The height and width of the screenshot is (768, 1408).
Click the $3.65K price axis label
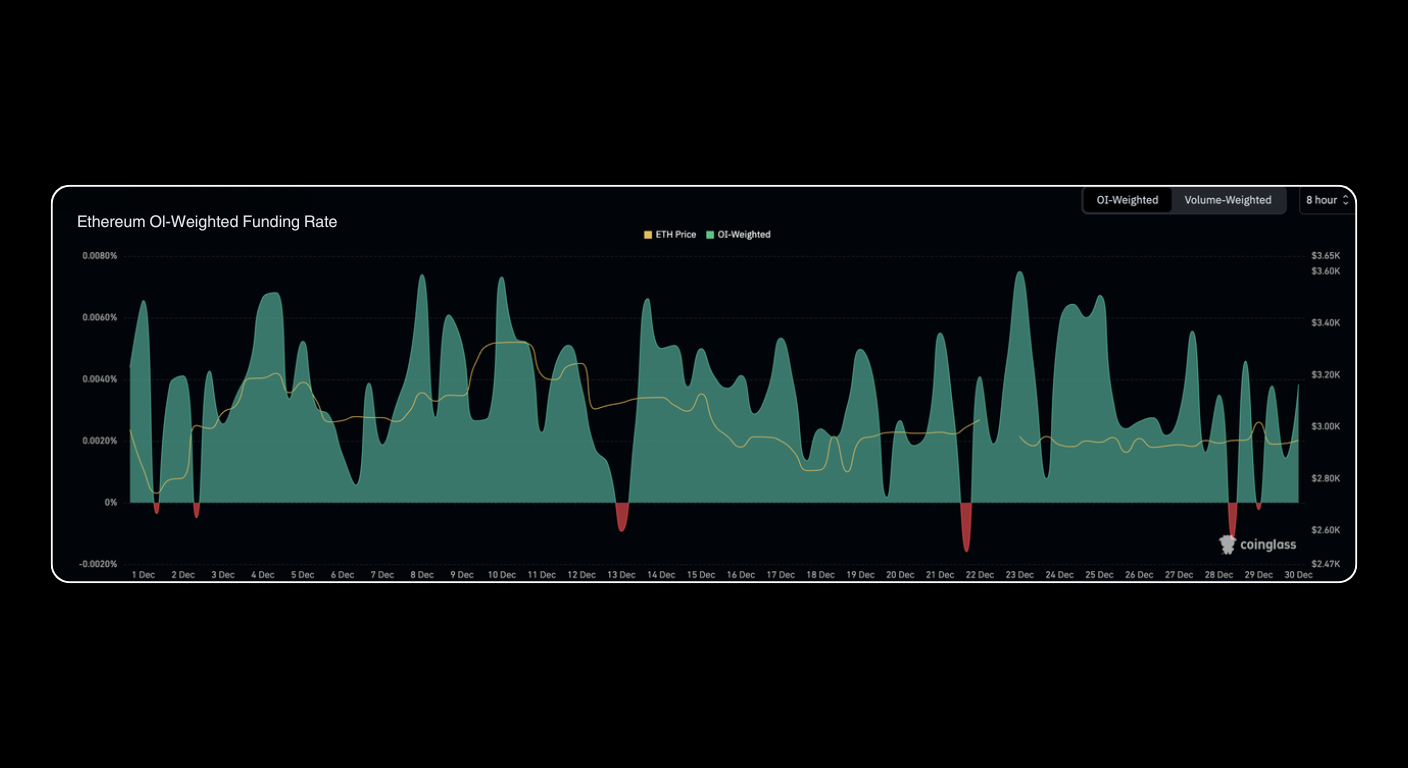tap(1325, 255)
